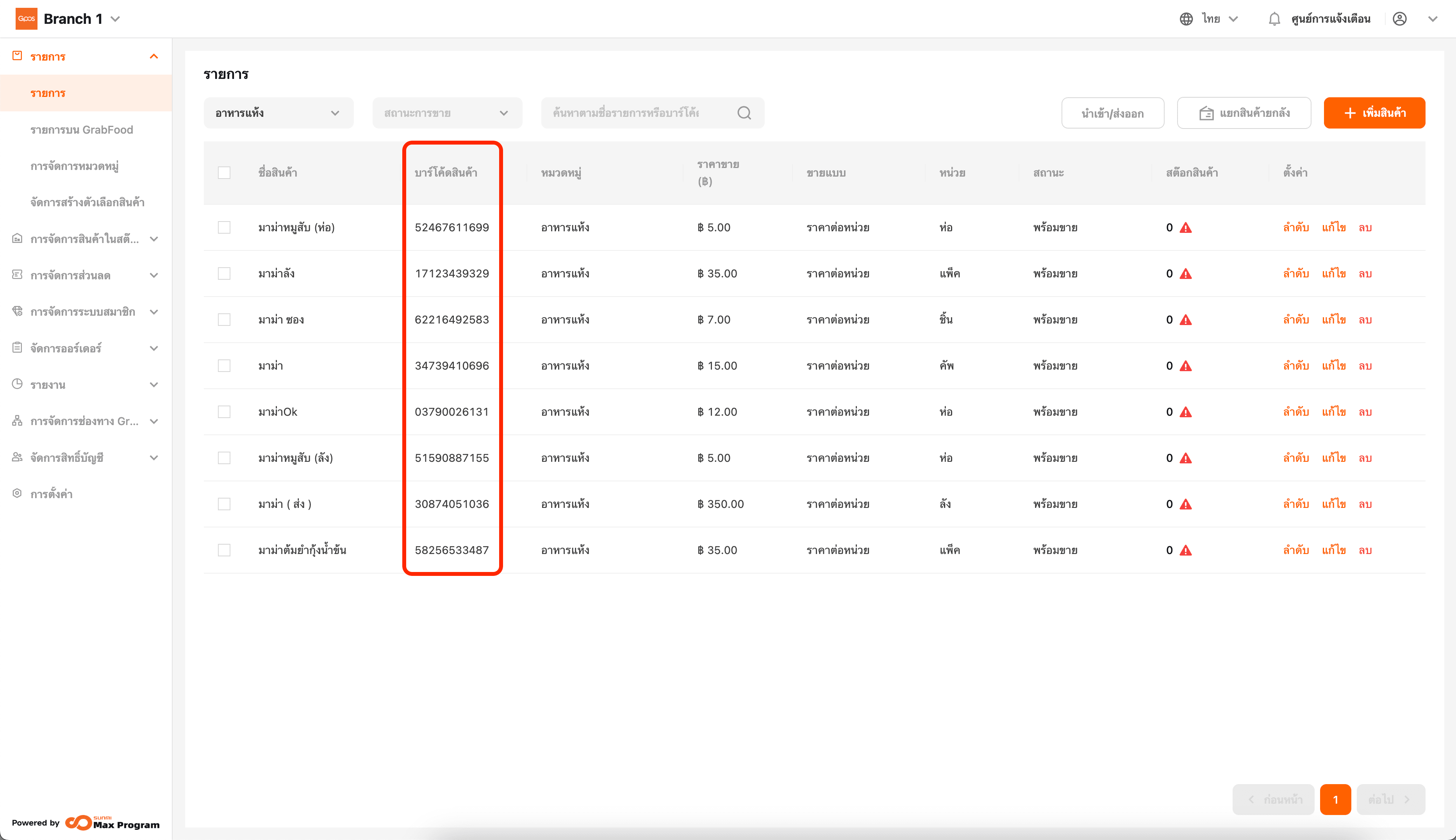Tick the select-all checkbox in table header
1456x840 pixels.
(x=224, y=173)
